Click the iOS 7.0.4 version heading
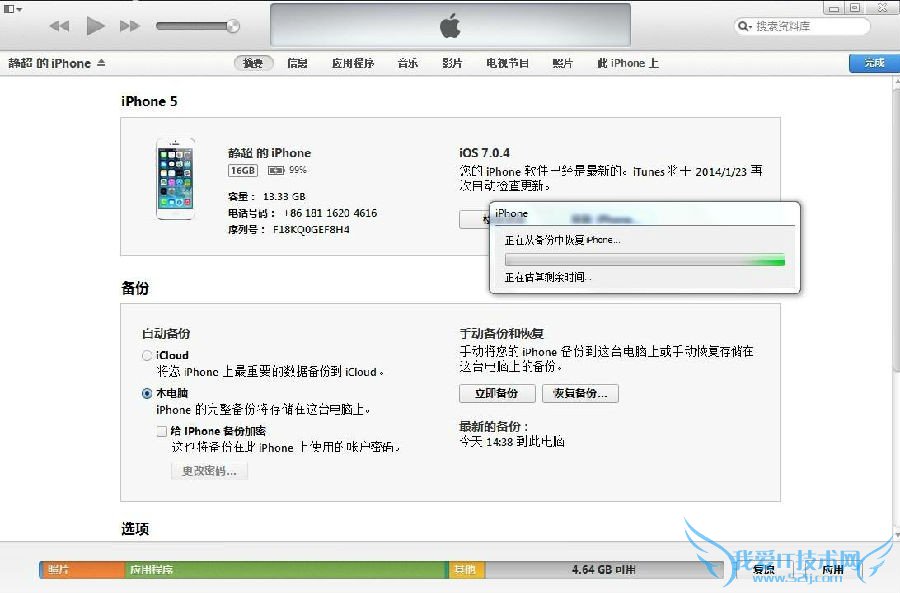 (x=484, y=153)
